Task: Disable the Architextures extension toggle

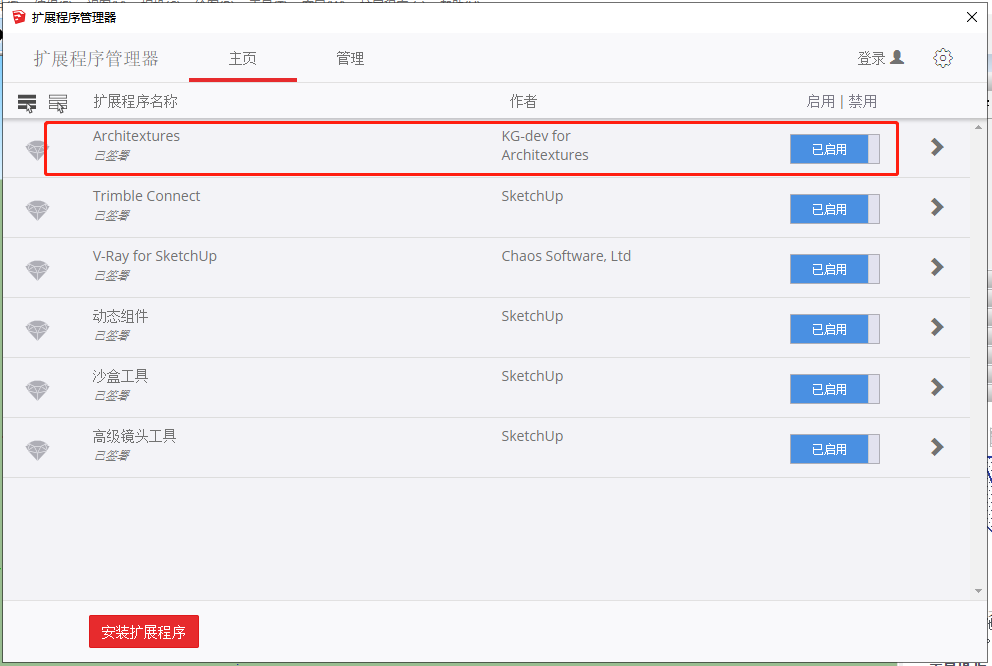Action: coord(834,149)
